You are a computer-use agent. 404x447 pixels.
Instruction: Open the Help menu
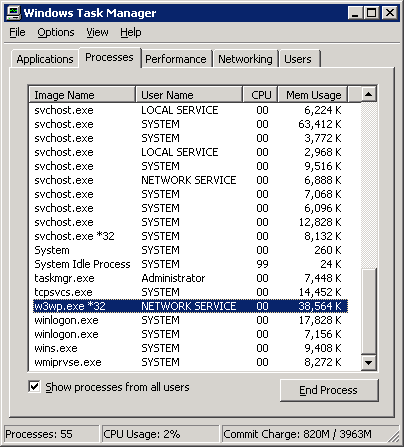pos(131,32)
